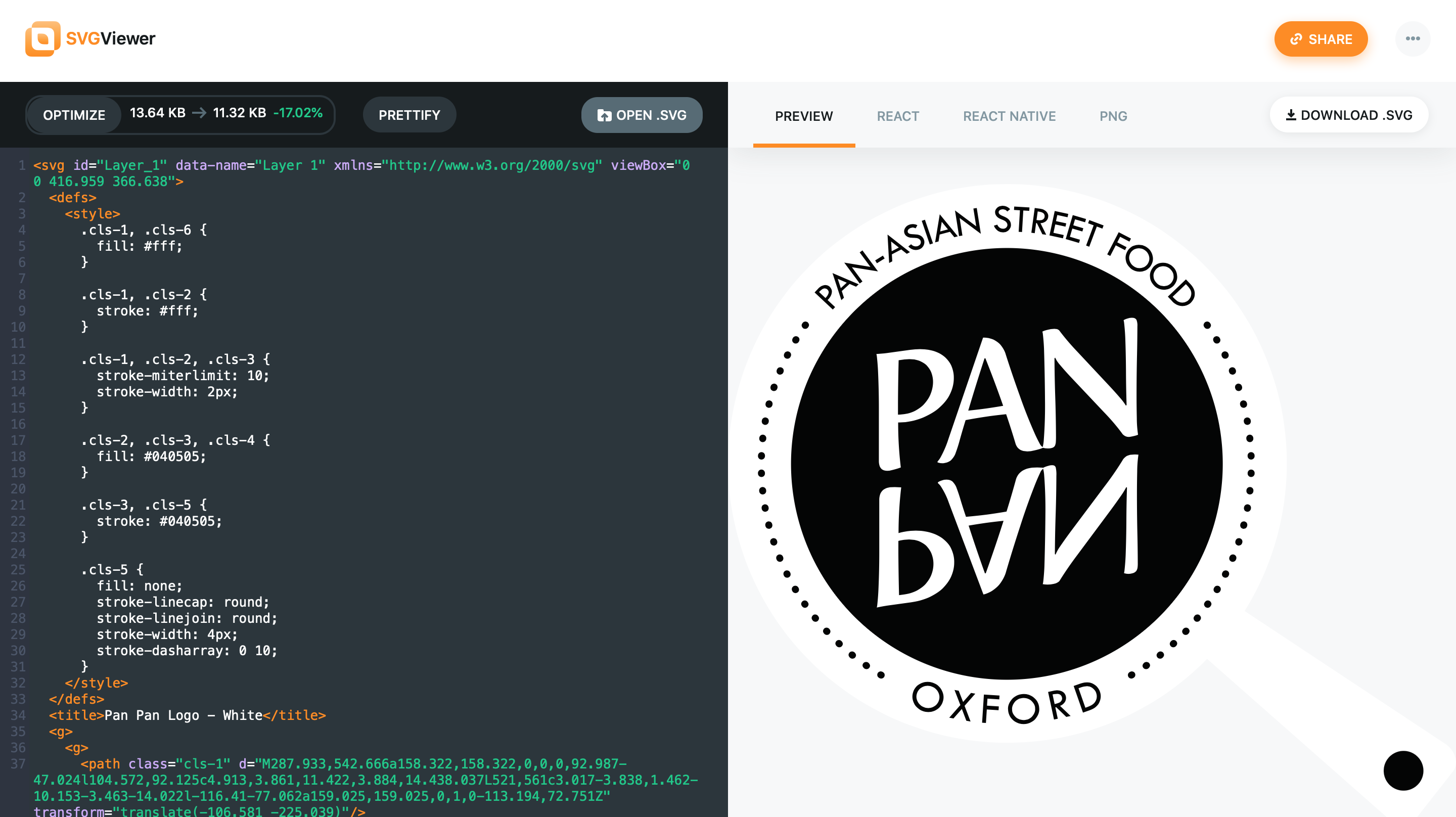Click the '.cls-1, .cls-2, .cls-3 {' selector line
This screenshot has width=1456, height=817.
point(175,359)
